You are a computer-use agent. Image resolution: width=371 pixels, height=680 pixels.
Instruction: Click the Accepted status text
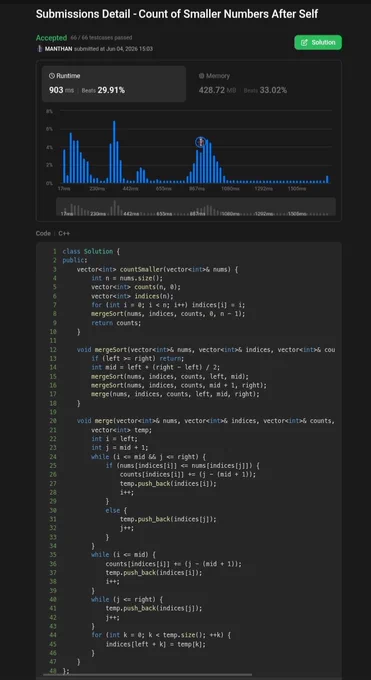51,38
